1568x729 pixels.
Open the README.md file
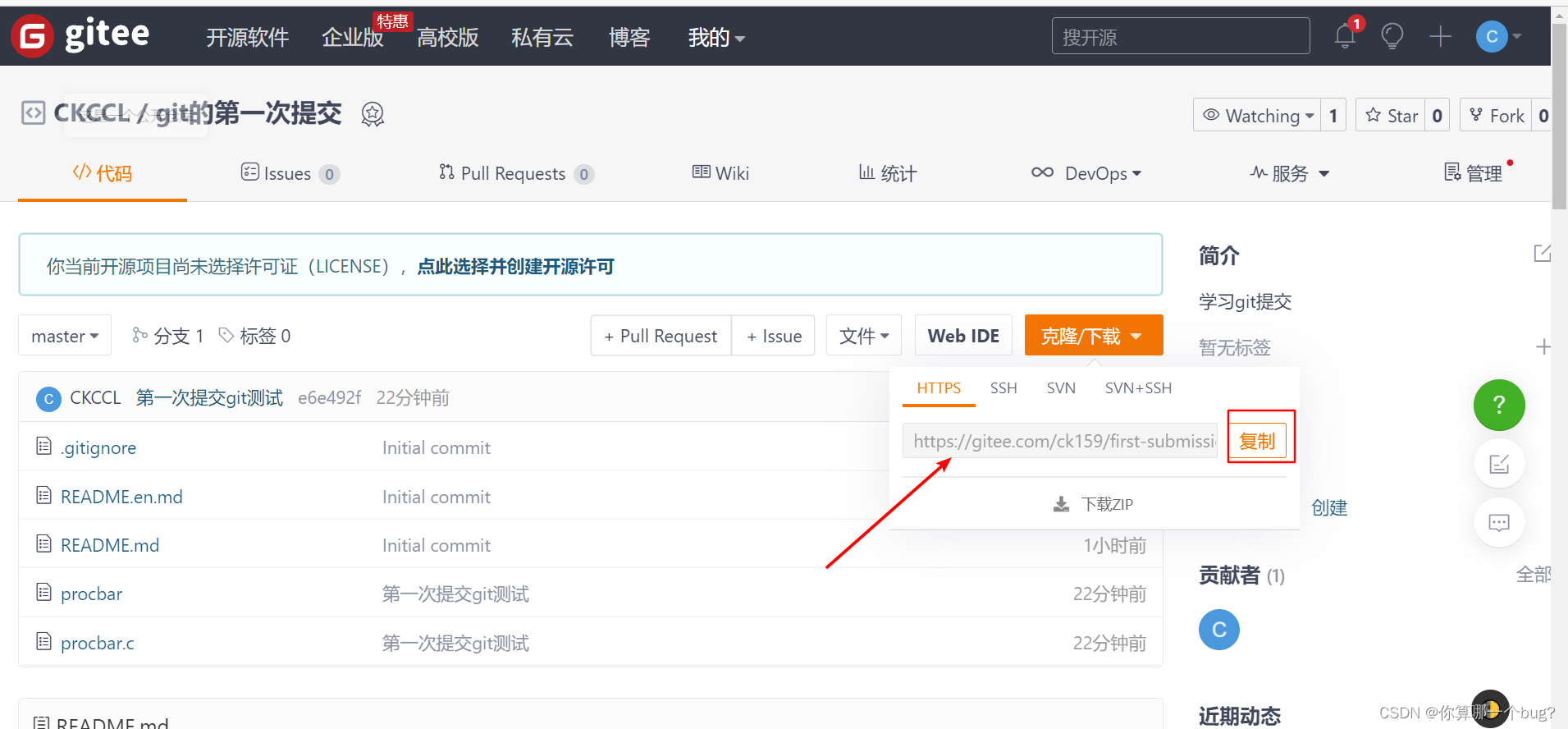point(110,545)
